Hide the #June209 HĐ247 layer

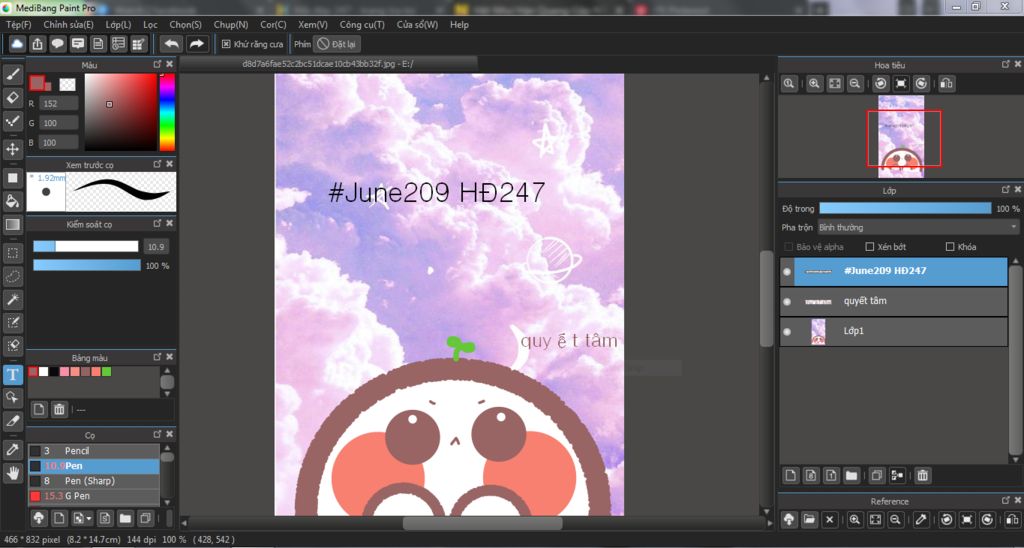[787, 271]
